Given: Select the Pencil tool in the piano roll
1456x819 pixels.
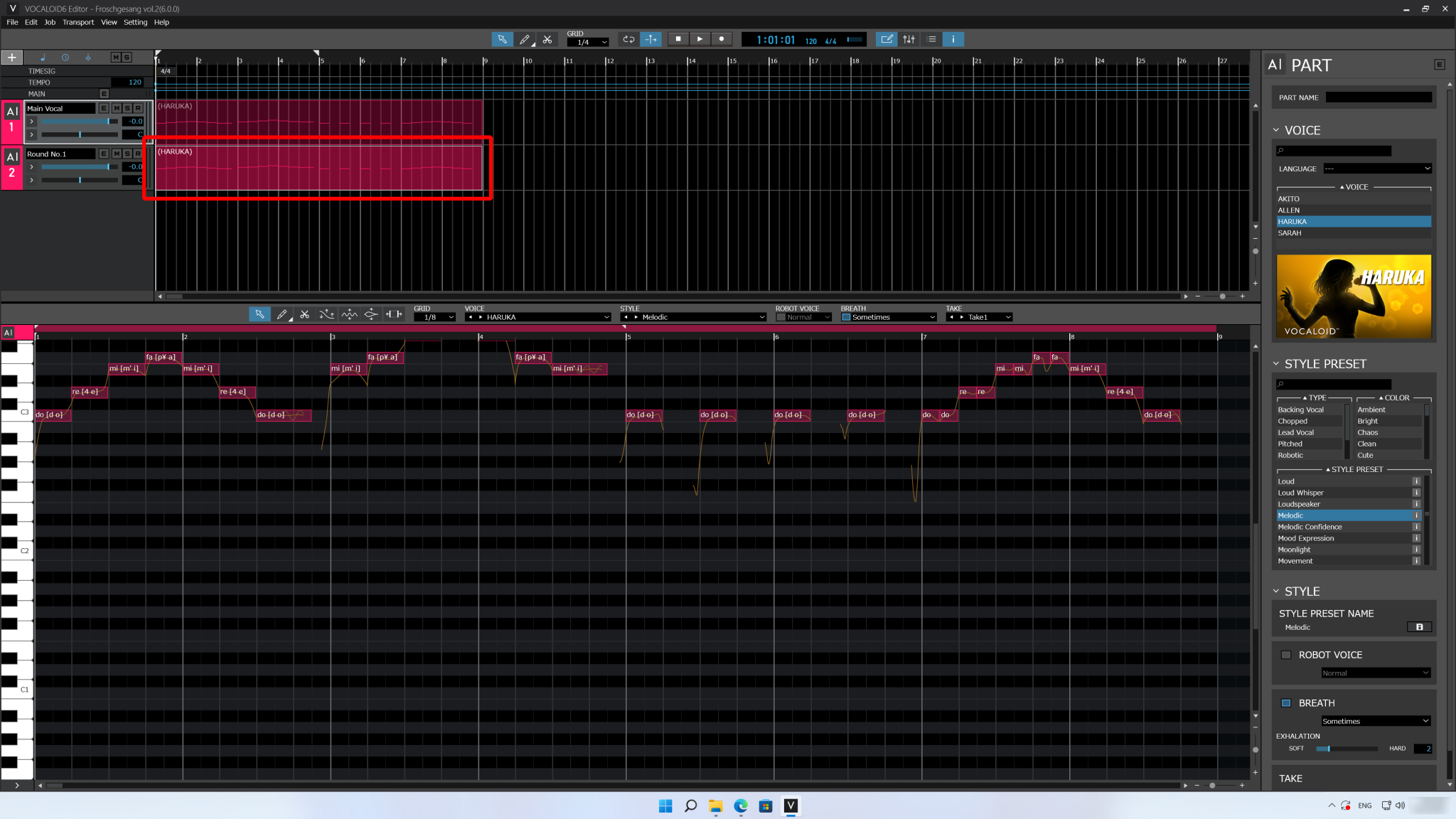Looking at the screenshot, I should coord(282,314).
